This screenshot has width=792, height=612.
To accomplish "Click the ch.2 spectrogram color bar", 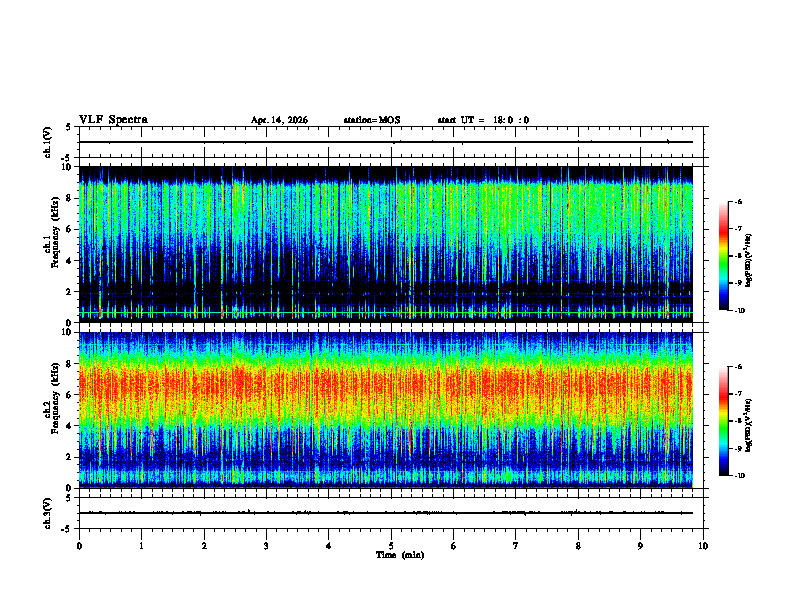I will click(x=723, y=421).
